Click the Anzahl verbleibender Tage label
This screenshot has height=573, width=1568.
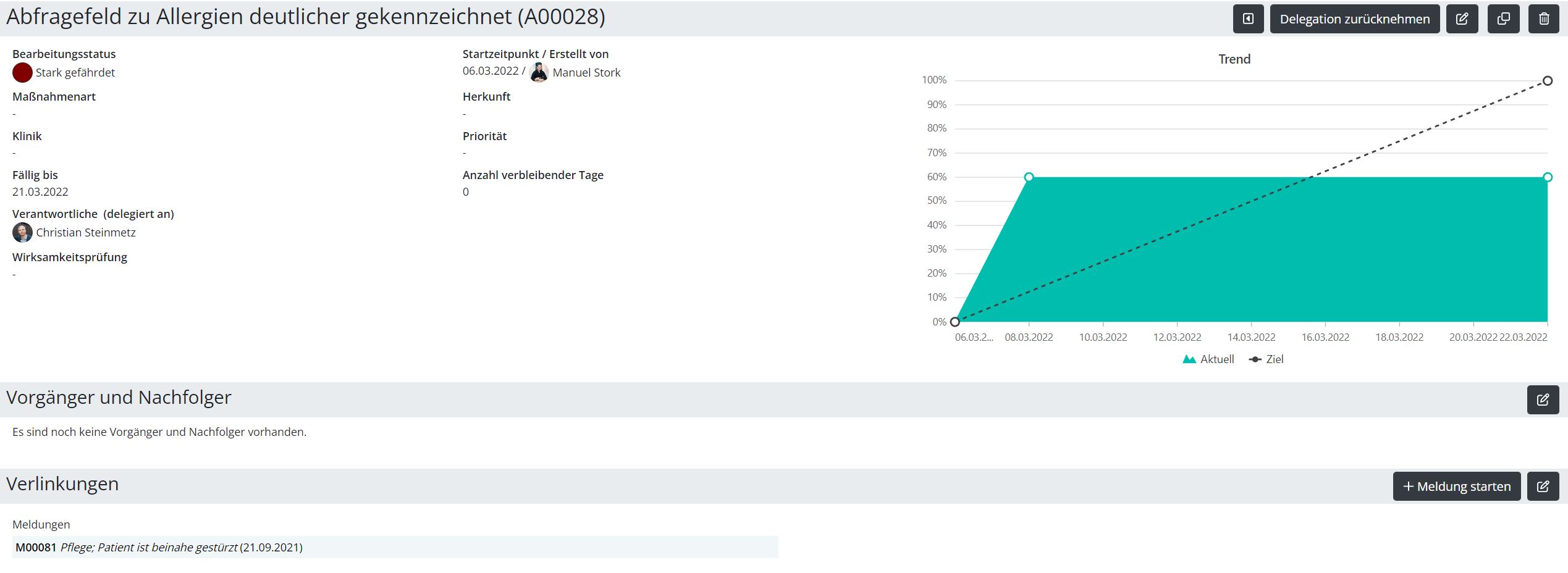point(533,175)
